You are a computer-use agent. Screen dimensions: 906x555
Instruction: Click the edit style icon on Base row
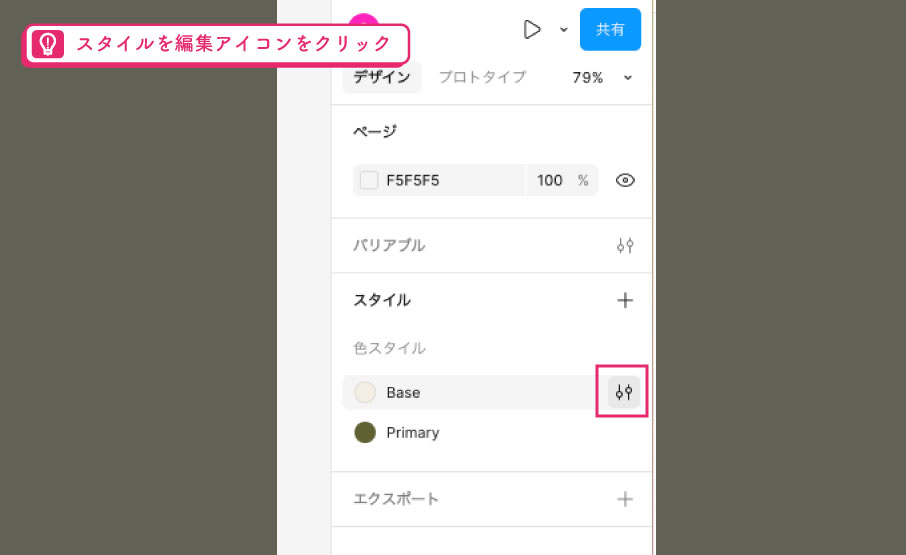pyautogui.click(x=623, y=393)
